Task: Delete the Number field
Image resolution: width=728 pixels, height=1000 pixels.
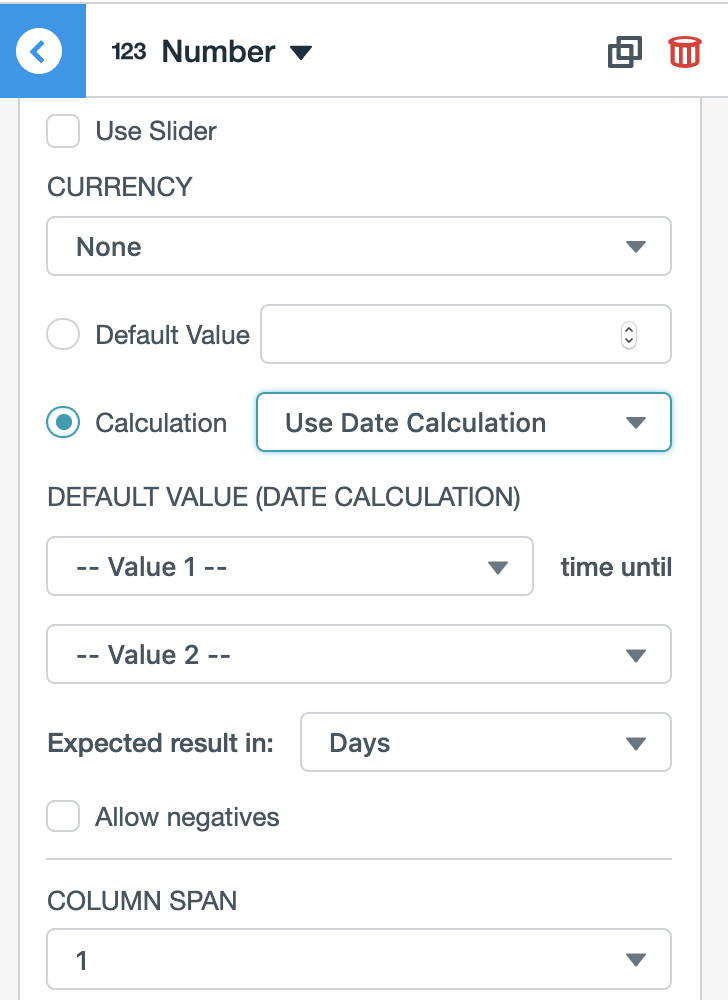Action: pos(683,53)
